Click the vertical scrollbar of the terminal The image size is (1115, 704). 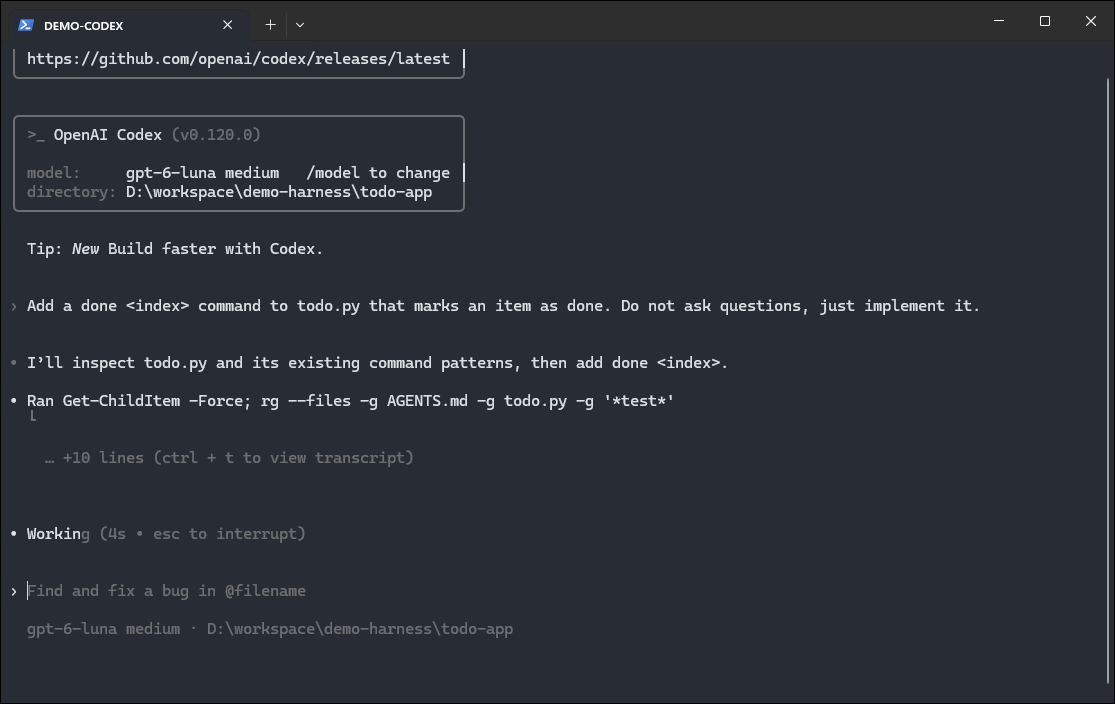[x=1108, y=380]
